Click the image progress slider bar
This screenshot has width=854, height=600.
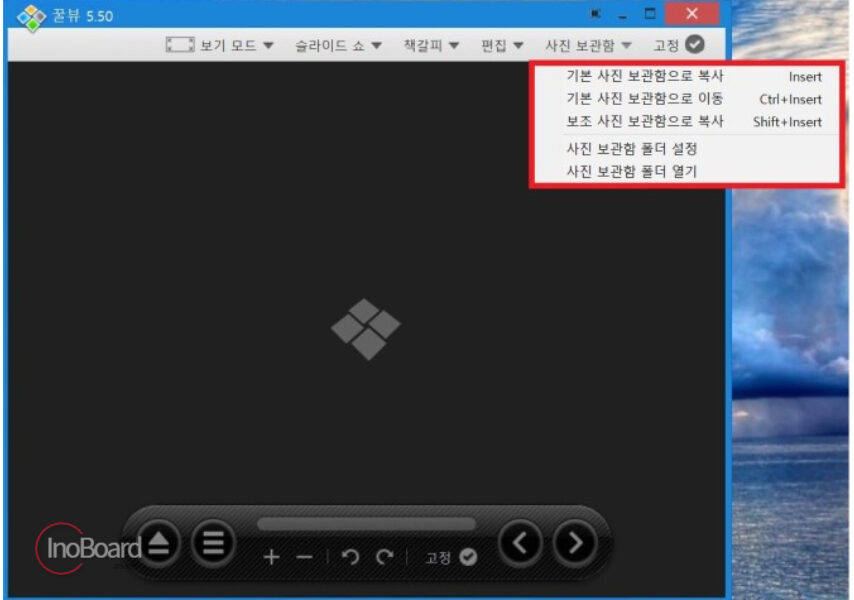(367, 524)
